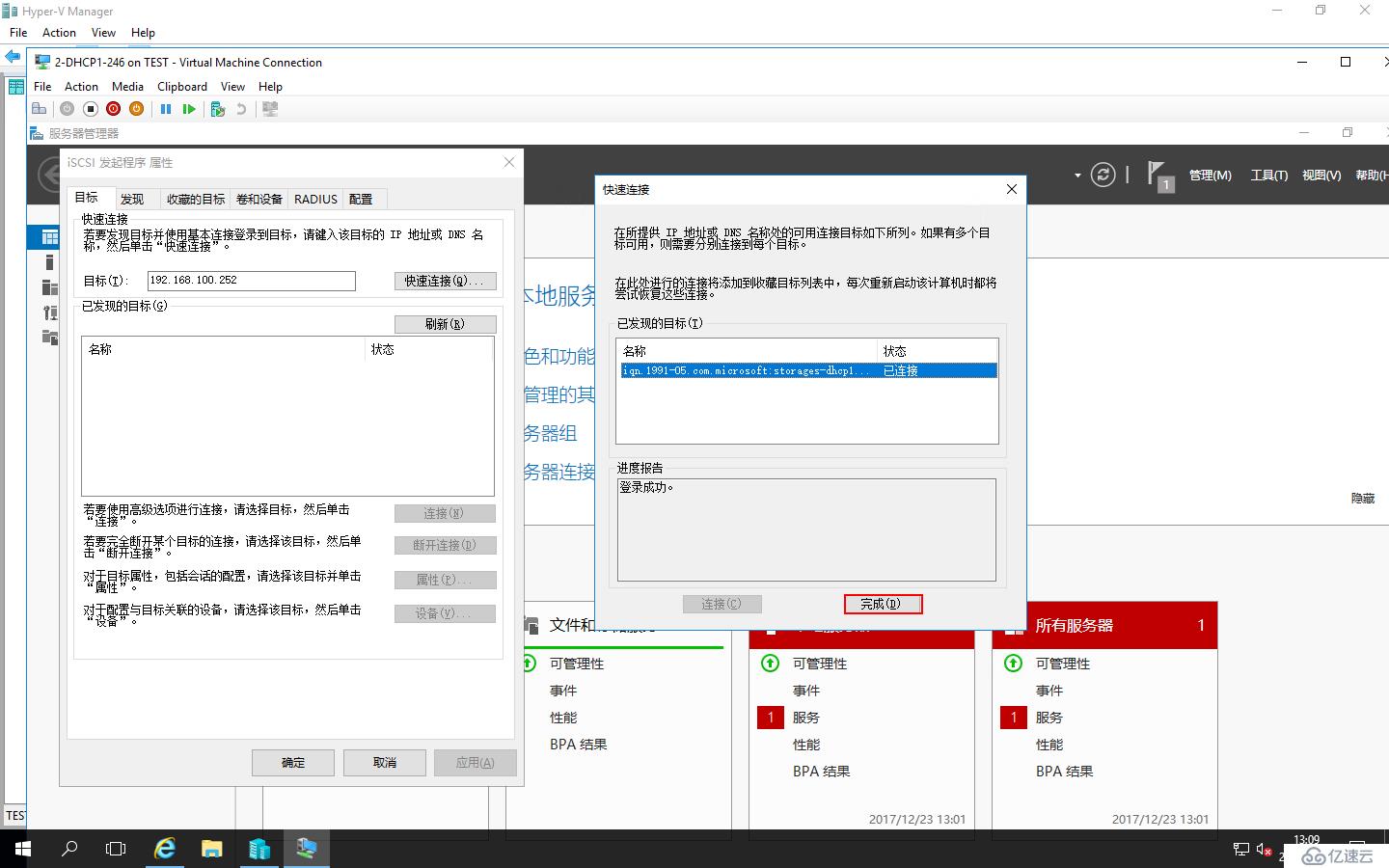Open Server Manager notifications flag
This screenshot has width=1389, height=868.
click(1160, 176)
